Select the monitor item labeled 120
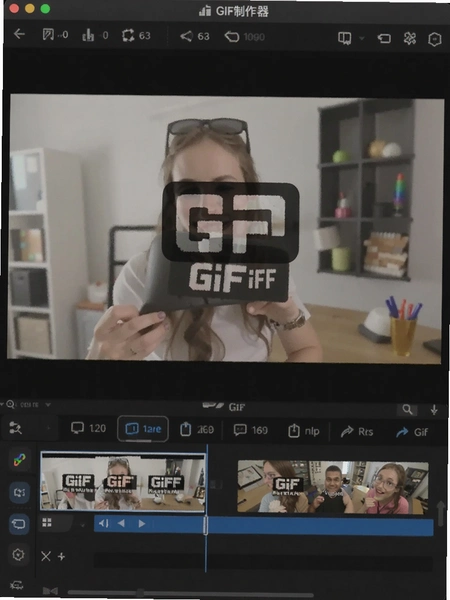 click(x=88, y=428)
